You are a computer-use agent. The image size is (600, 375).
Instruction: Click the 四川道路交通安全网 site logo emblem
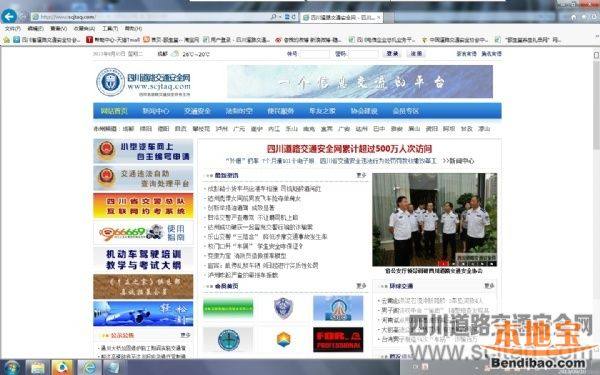tap(110, 82)
